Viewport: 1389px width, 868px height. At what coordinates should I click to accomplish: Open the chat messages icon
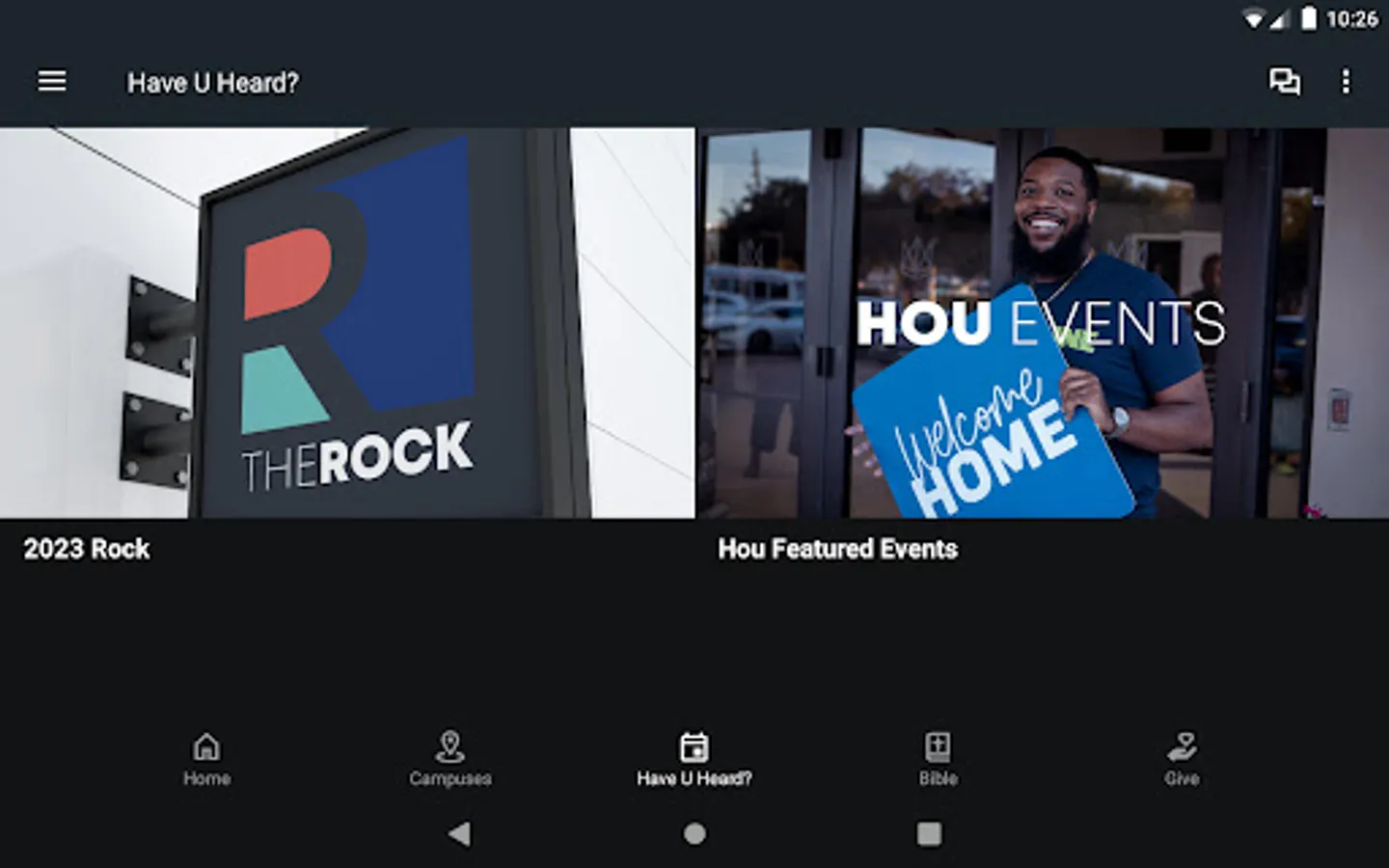(1284, 82)
